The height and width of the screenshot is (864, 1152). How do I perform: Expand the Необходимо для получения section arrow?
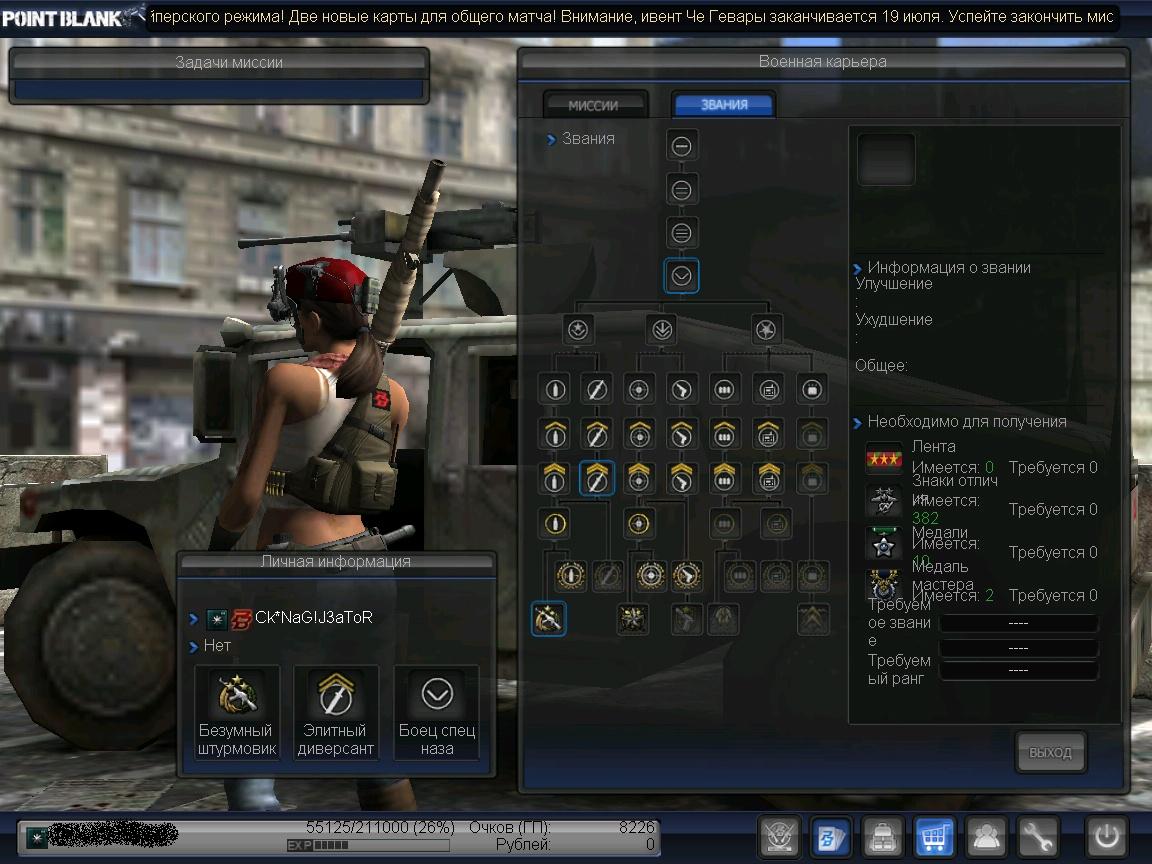858,422
